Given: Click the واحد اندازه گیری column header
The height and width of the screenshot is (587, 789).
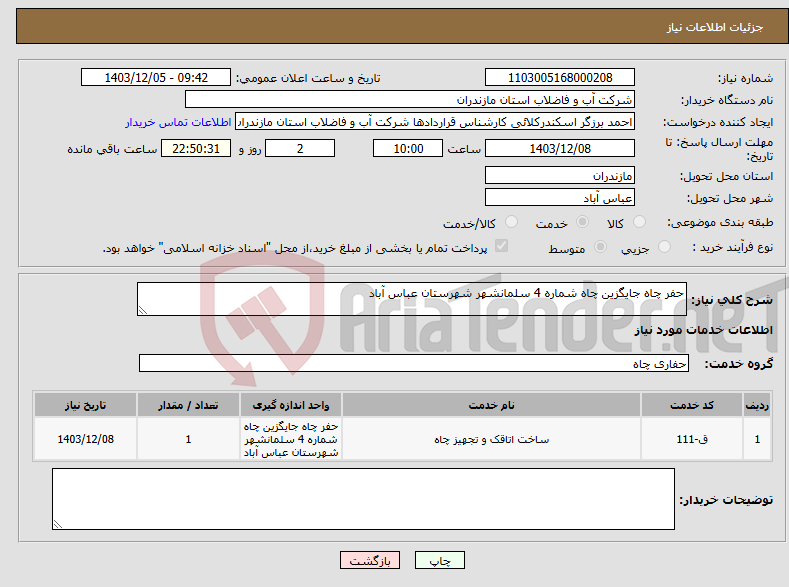Looking at the screenshot, I should pos(290,405).
